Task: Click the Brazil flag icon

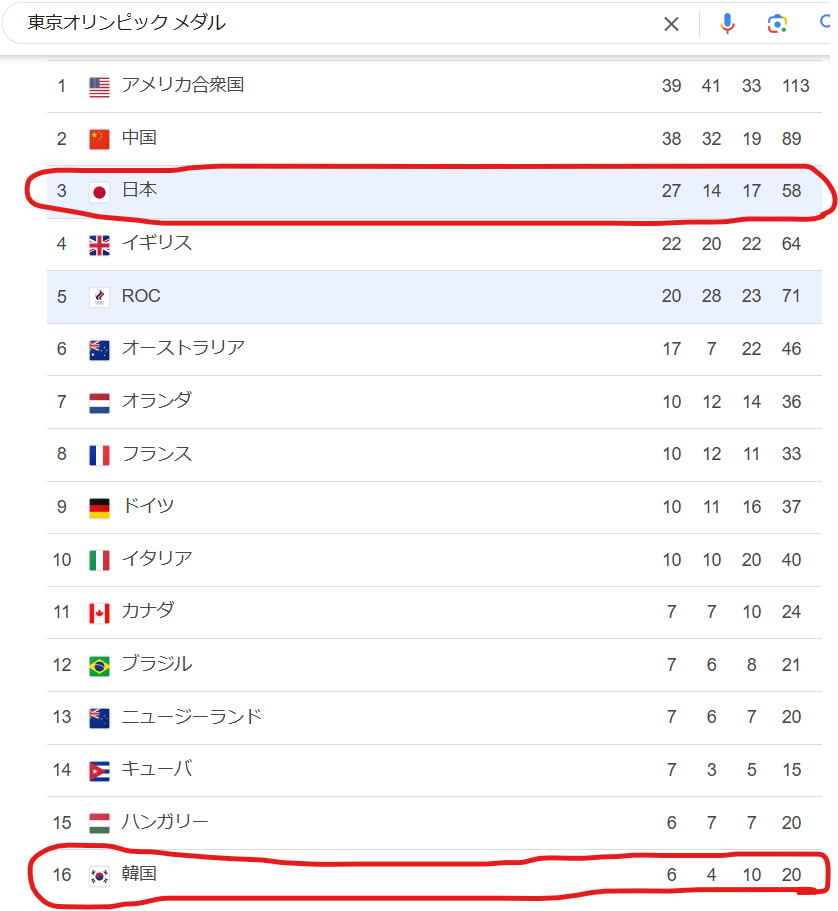Action: [99, 666]
